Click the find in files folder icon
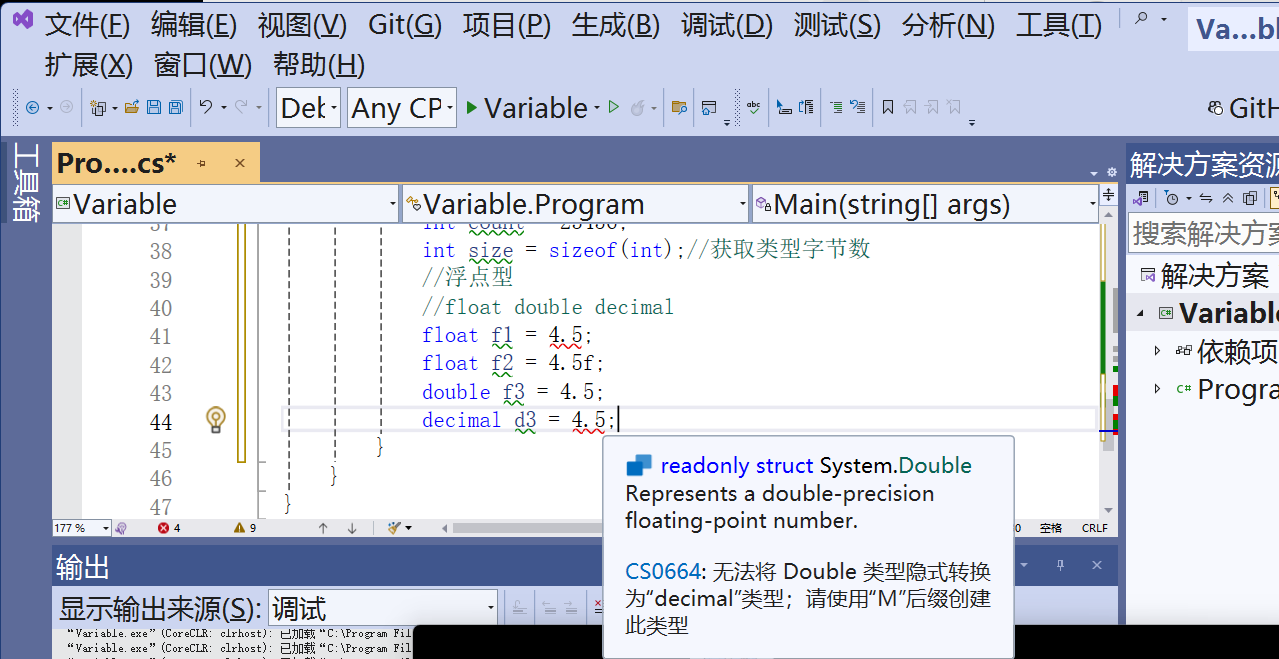The width and height of the screenshot is (1279, 659). click(679, 107)
